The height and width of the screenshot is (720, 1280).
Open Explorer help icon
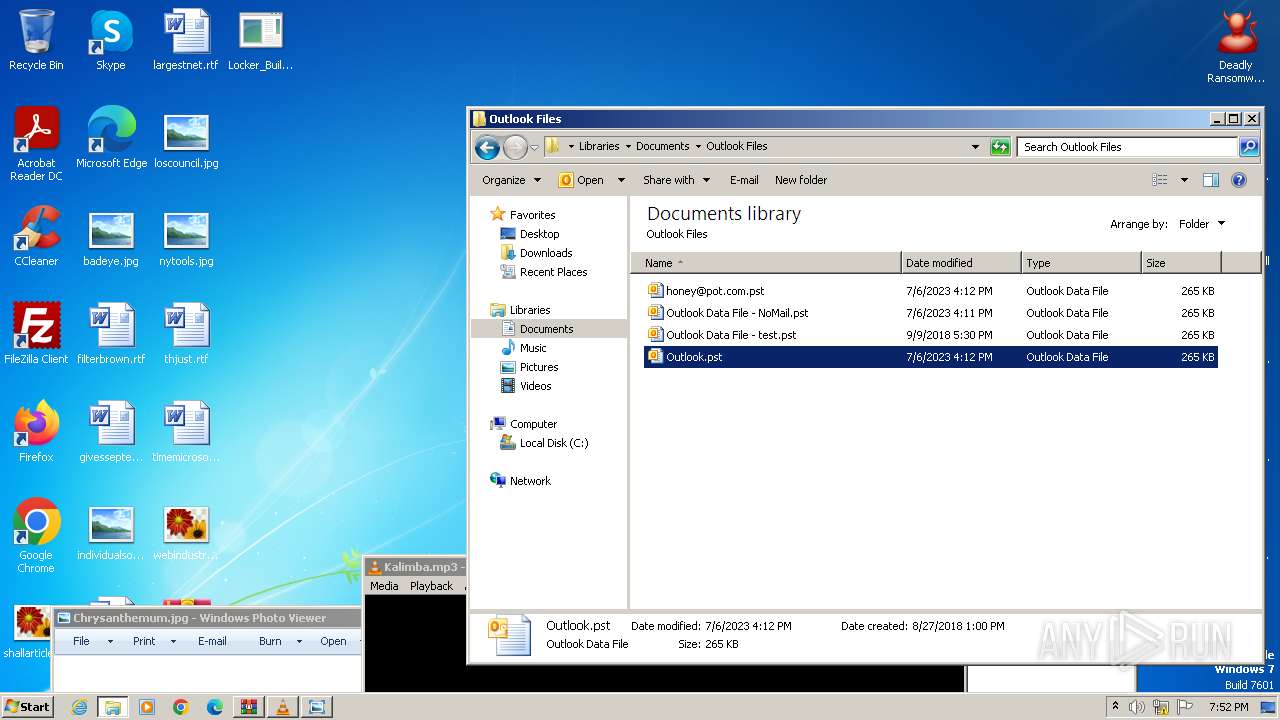click(x=1239, y=180)
